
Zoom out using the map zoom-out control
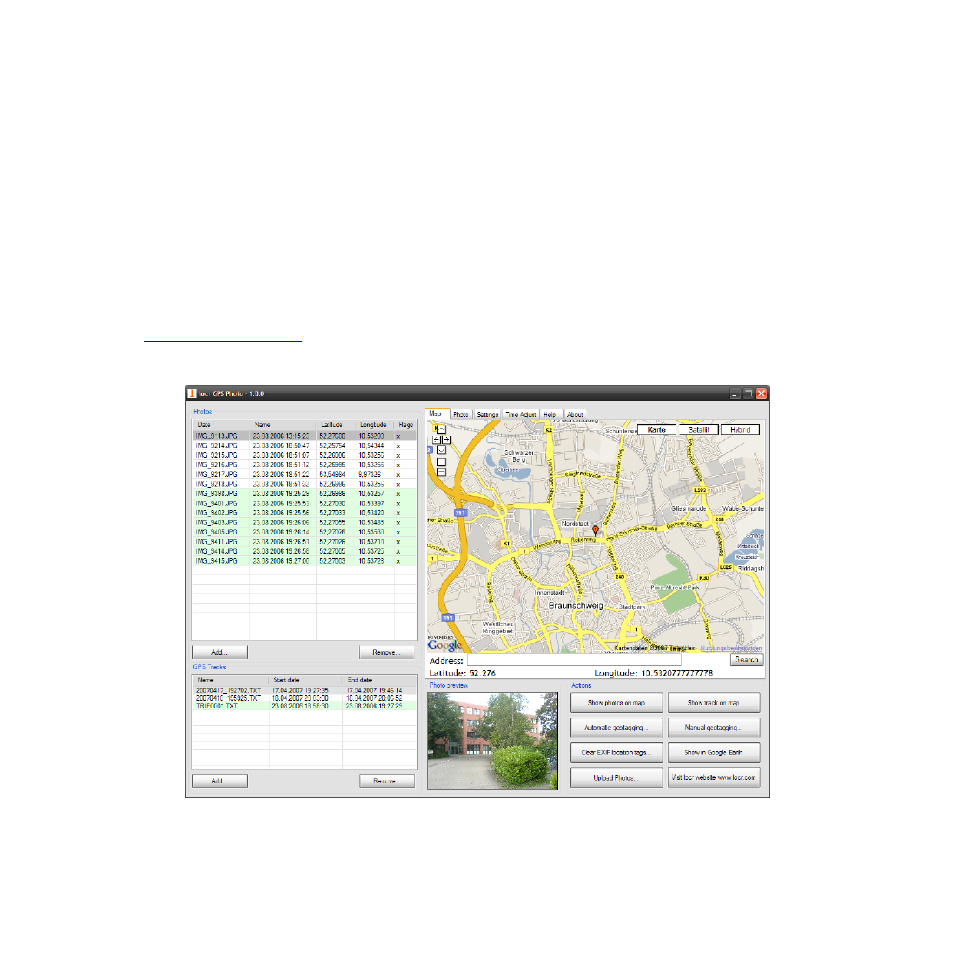[x=441, y=472]
